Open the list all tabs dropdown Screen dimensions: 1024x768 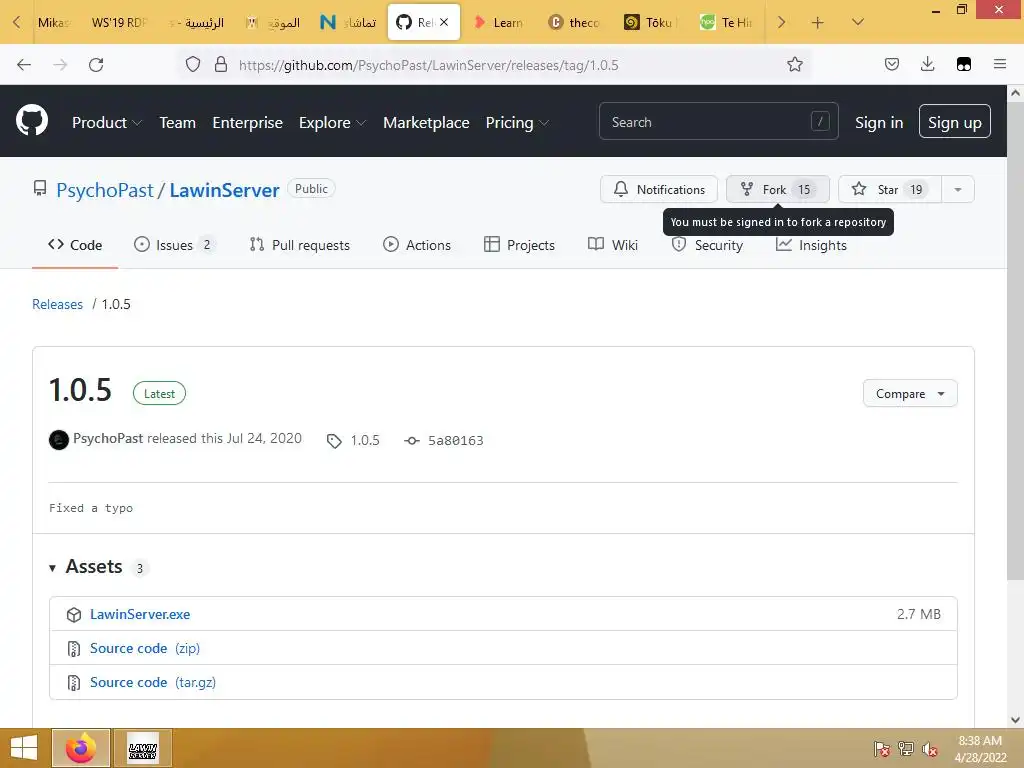point(857,22)
